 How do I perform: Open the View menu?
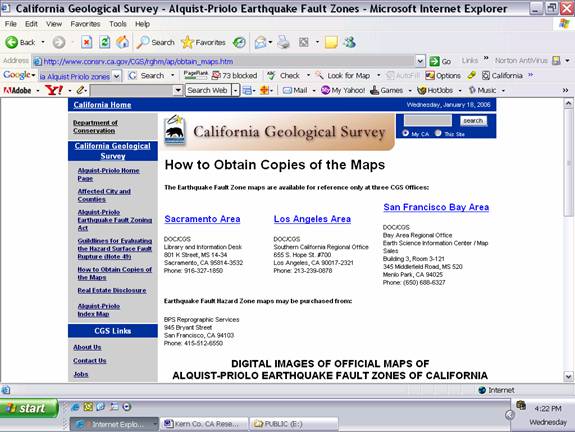54,24
